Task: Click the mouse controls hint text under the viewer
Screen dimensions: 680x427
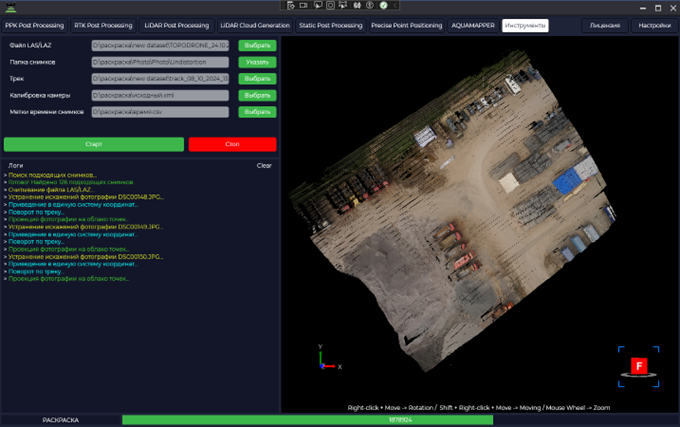Action: click(x=479, y=407)
